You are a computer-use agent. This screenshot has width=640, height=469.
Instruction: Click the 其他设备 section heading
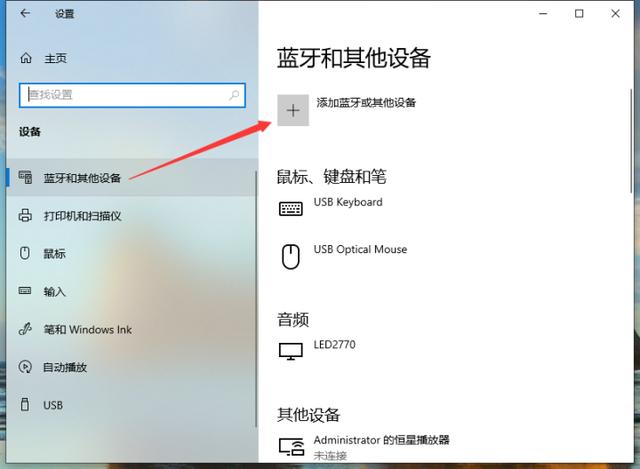(x=308, y=415)
